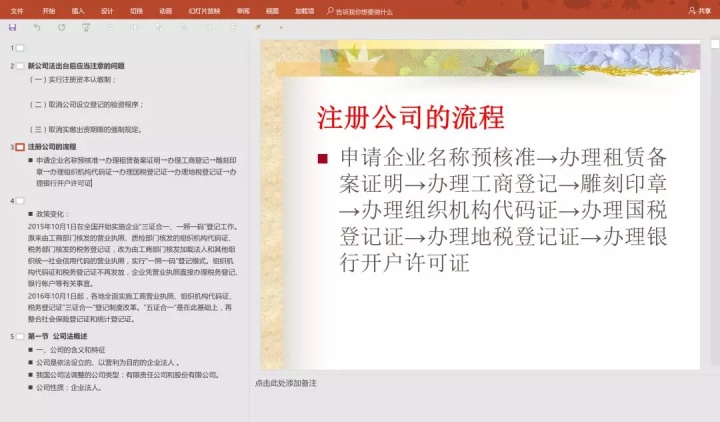This screenshot has width=720, height=422.
Task: Switch to the 审阅 ribbon tab
Action: click(243, 11)
